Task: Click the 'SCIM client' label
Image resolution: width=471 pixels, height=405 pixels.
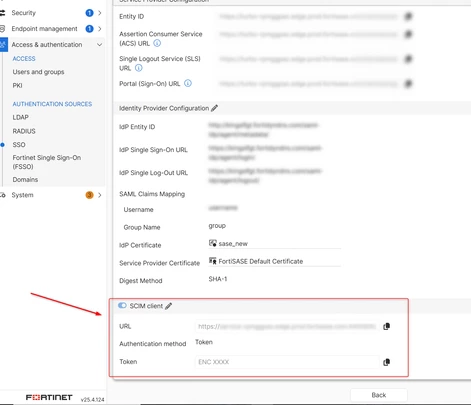Action: 146,306
